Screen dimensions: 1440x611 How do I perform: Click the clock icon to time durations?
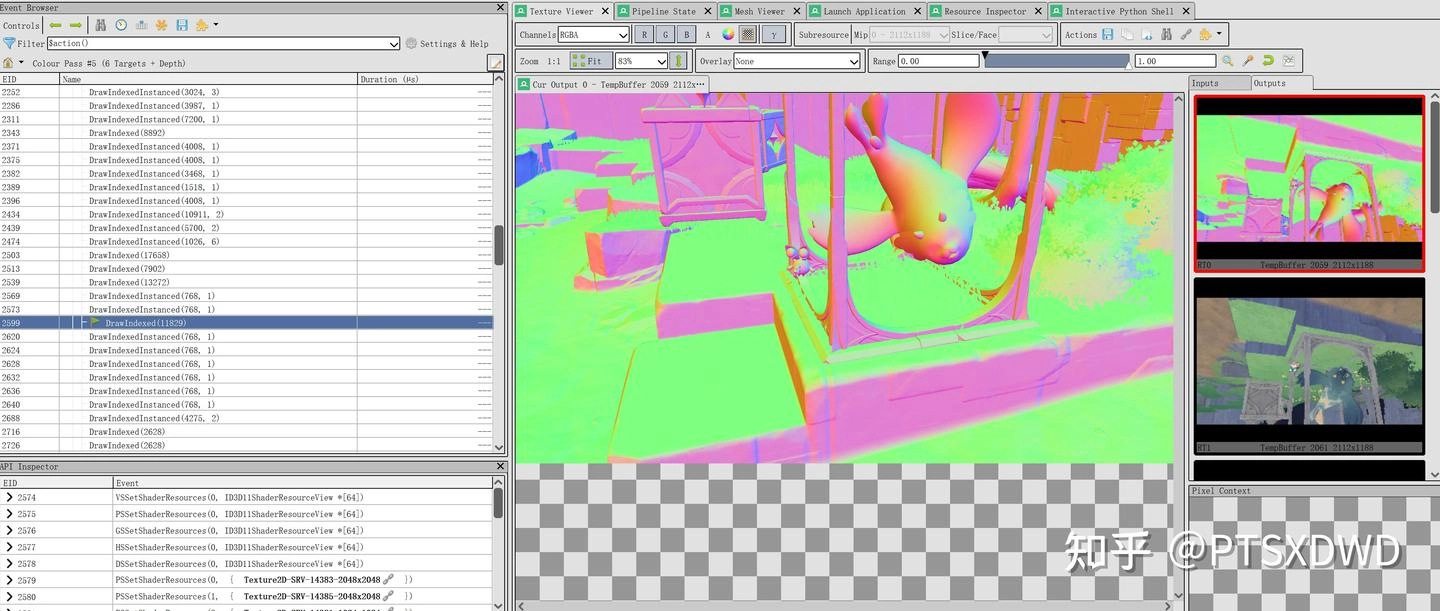point(121,25)
